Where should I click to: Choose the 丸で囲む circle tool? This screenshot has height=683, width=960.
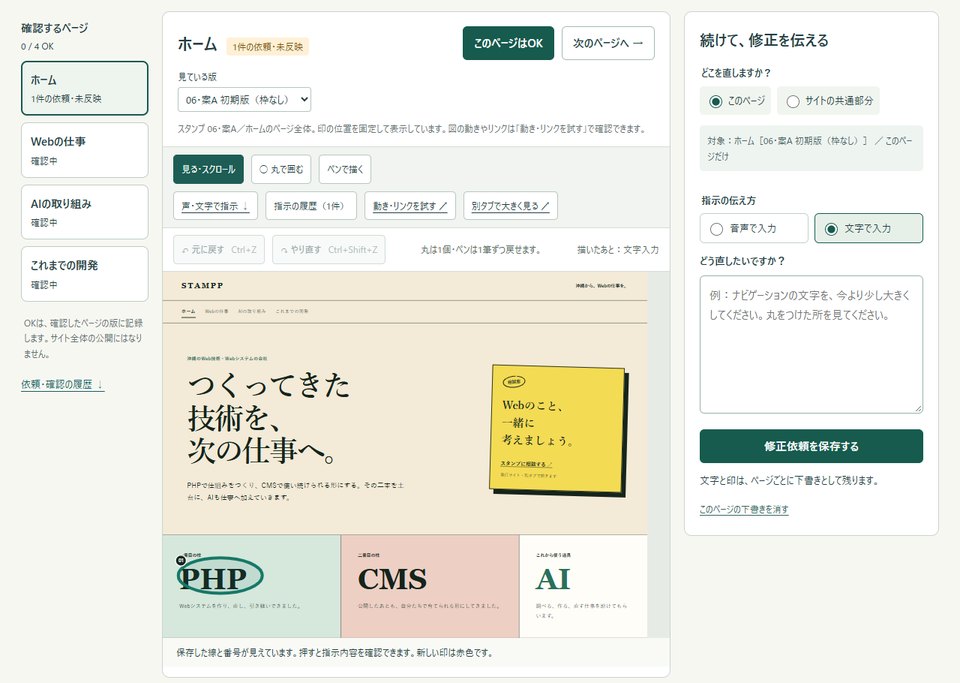coord(281,170)
